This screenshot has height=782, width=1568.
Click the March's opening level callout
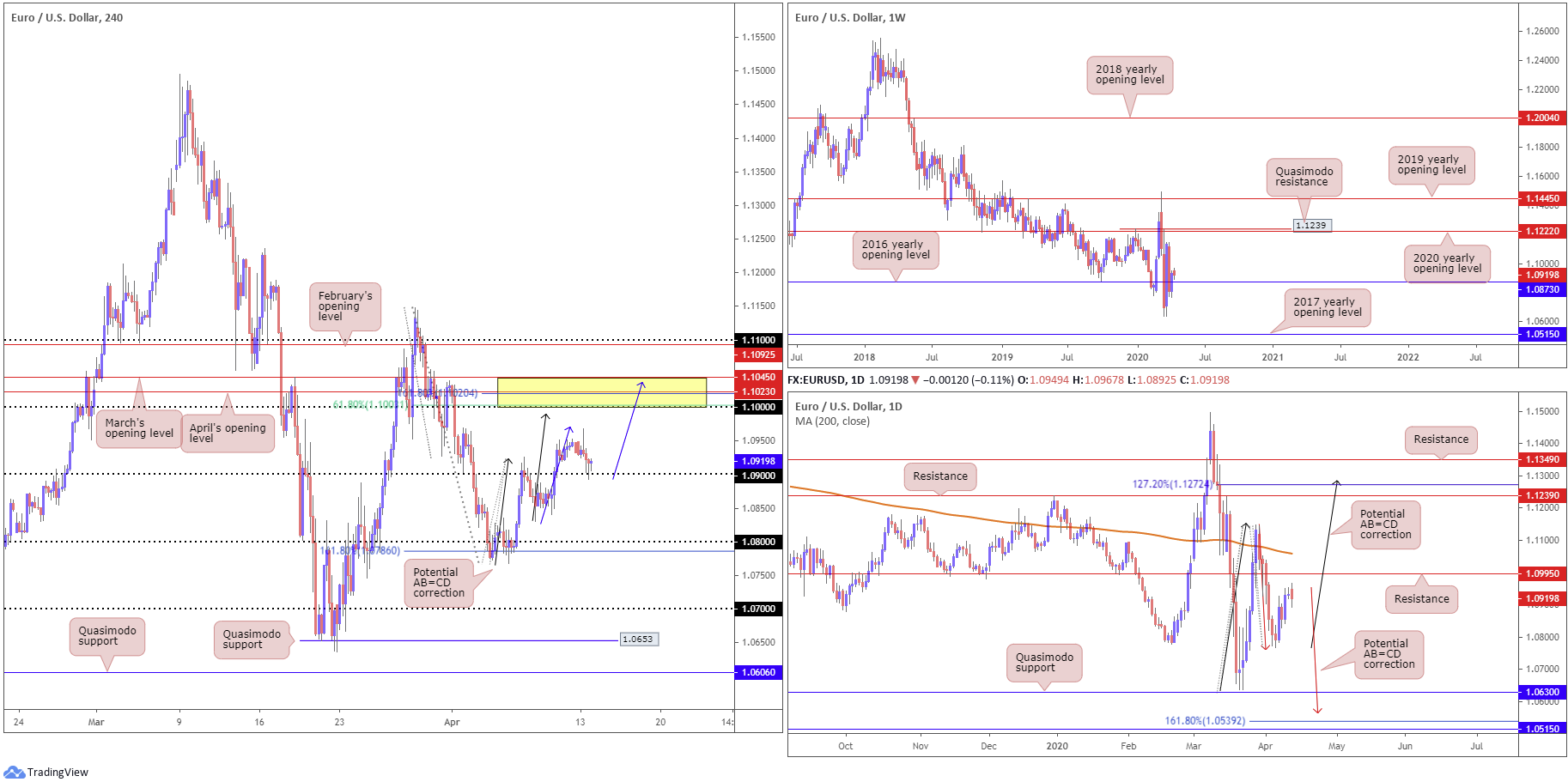[138, 428]
